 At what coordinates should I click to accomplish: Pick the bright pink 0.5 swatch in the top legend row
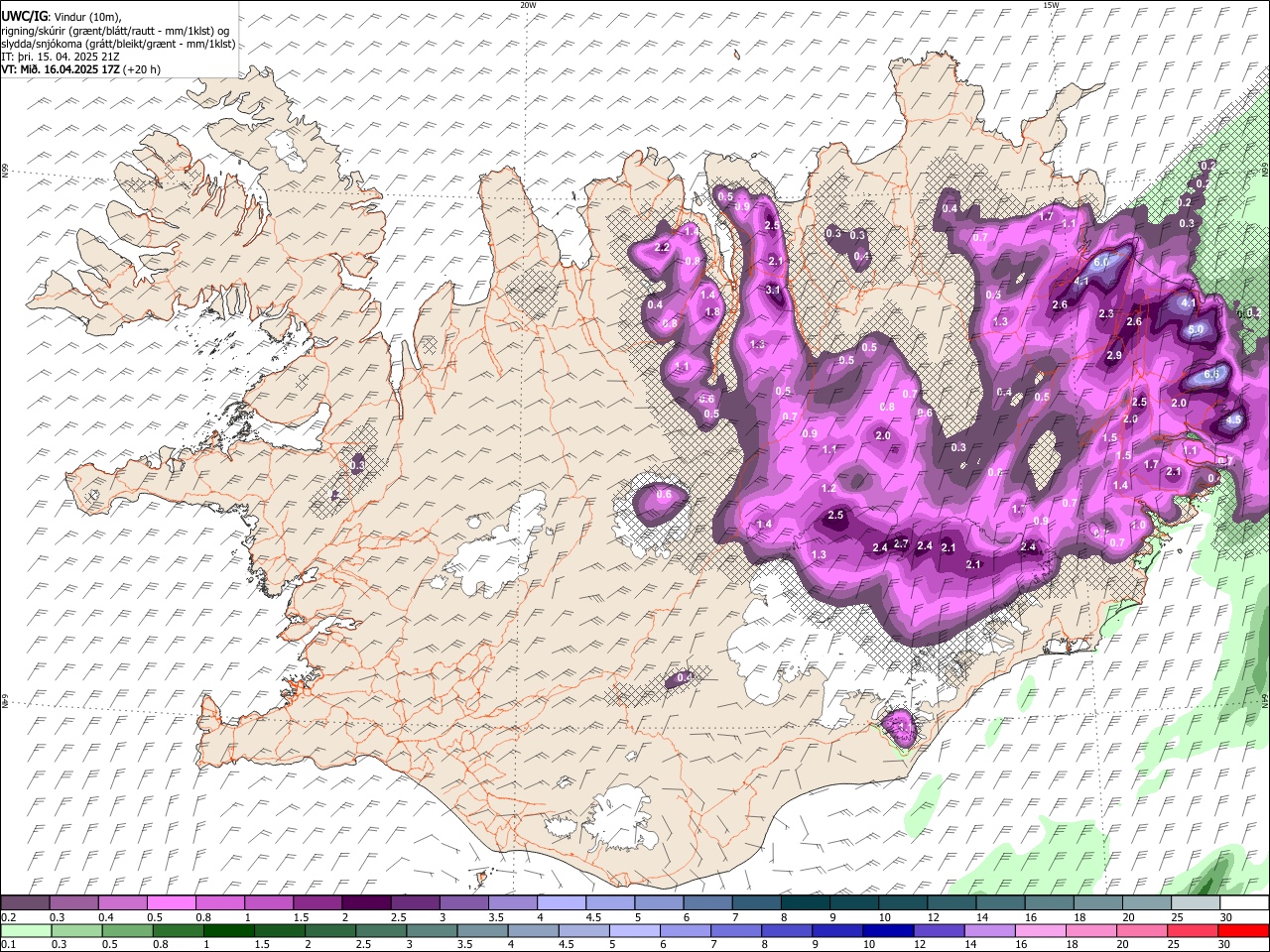(x=172, y=902)
